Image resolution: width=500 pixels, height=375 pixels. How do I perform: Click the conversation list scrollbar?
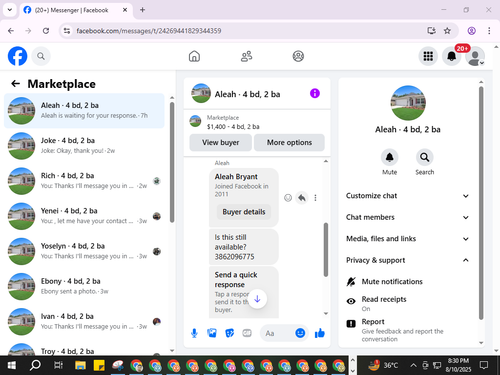(172, 162)
